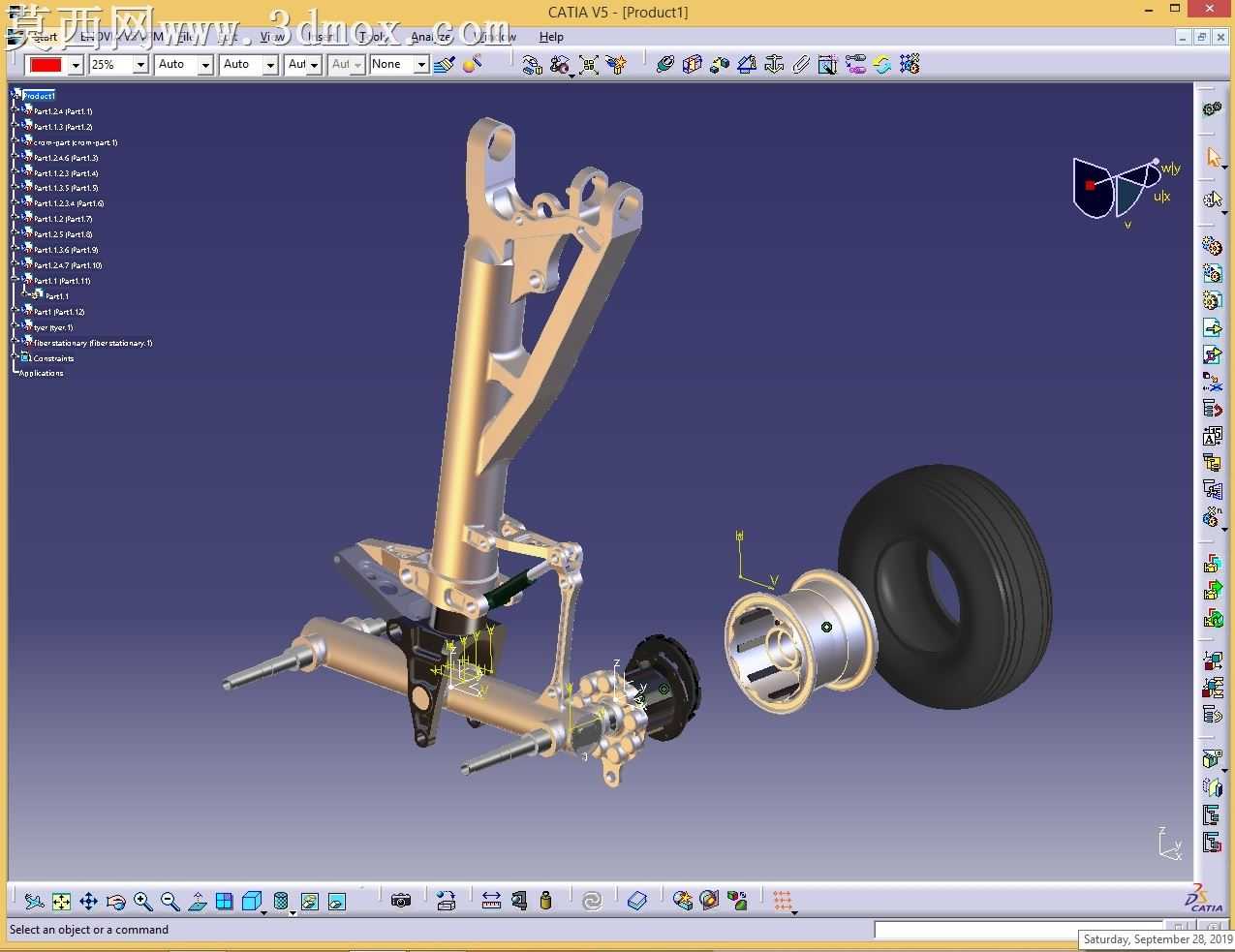Open the Analyze menu
1235x952 pixels.
pyautogui.click(x=431, y=37)
